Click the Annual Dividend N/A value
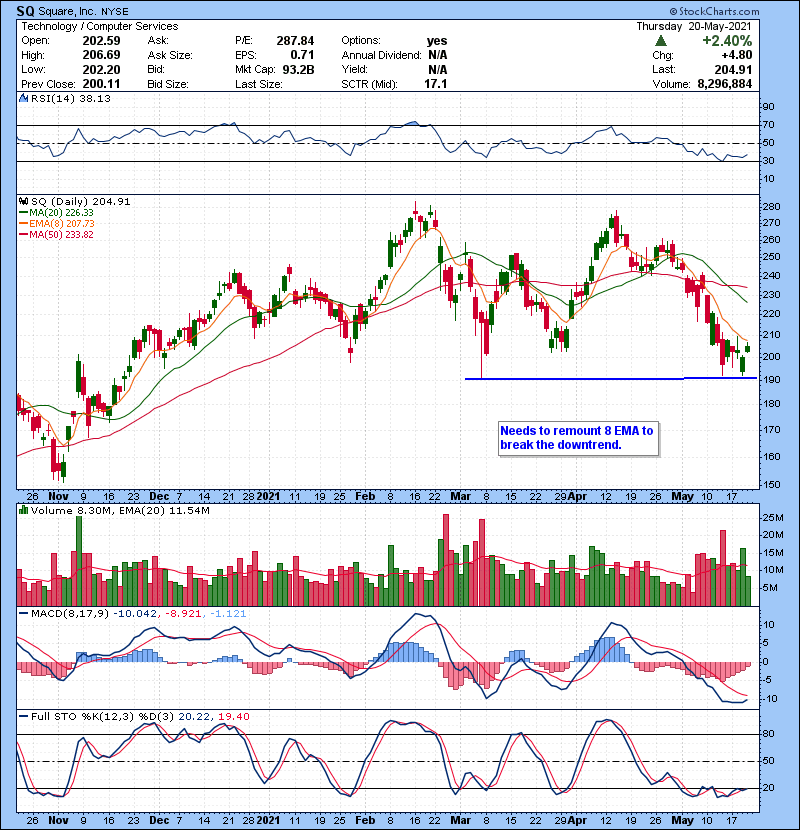This screenshot has height=830, width=800. coord(438,55)
